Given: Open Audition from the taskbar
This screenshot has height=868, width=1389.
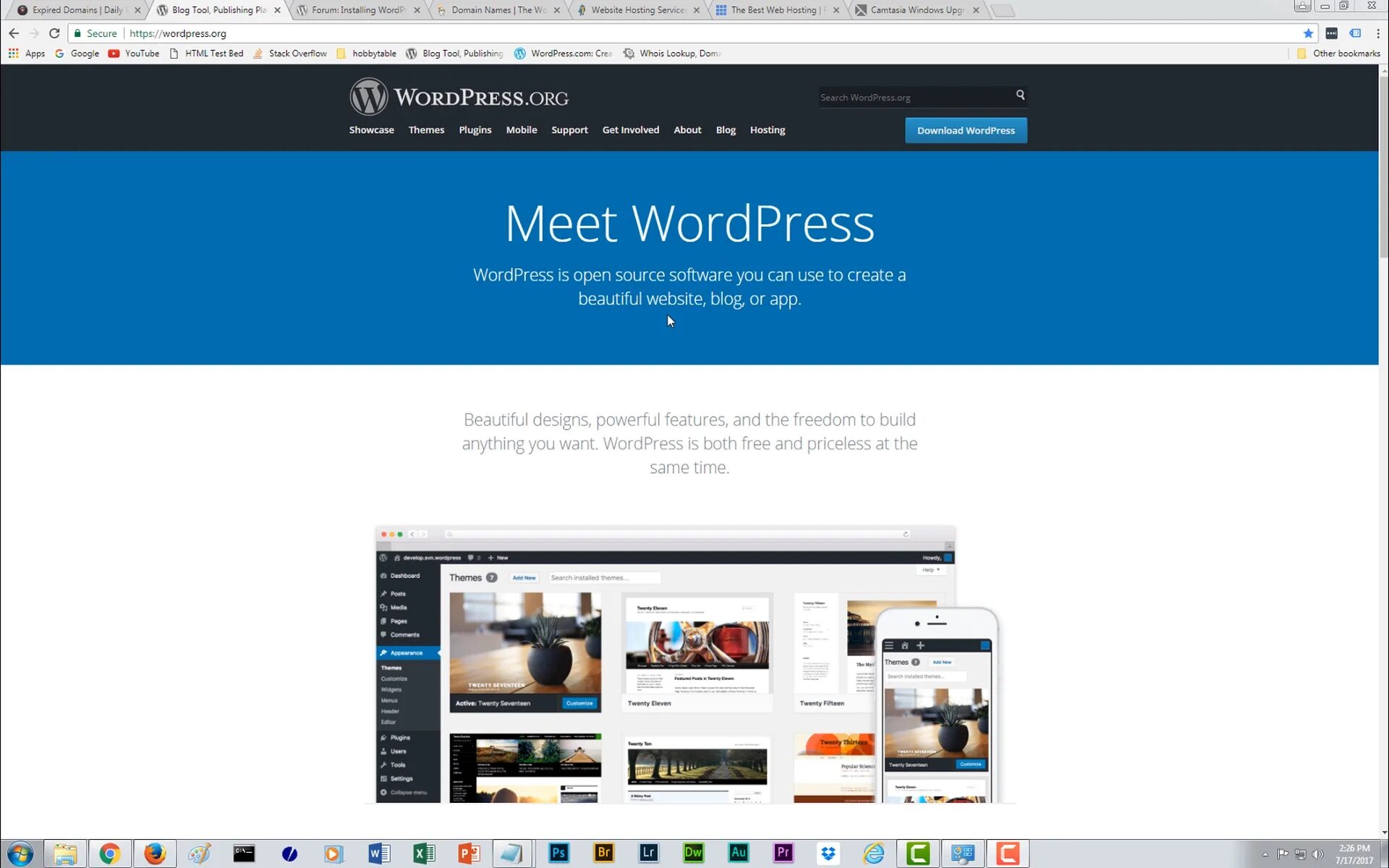Looking at the screenshot, I should (737, 853).
